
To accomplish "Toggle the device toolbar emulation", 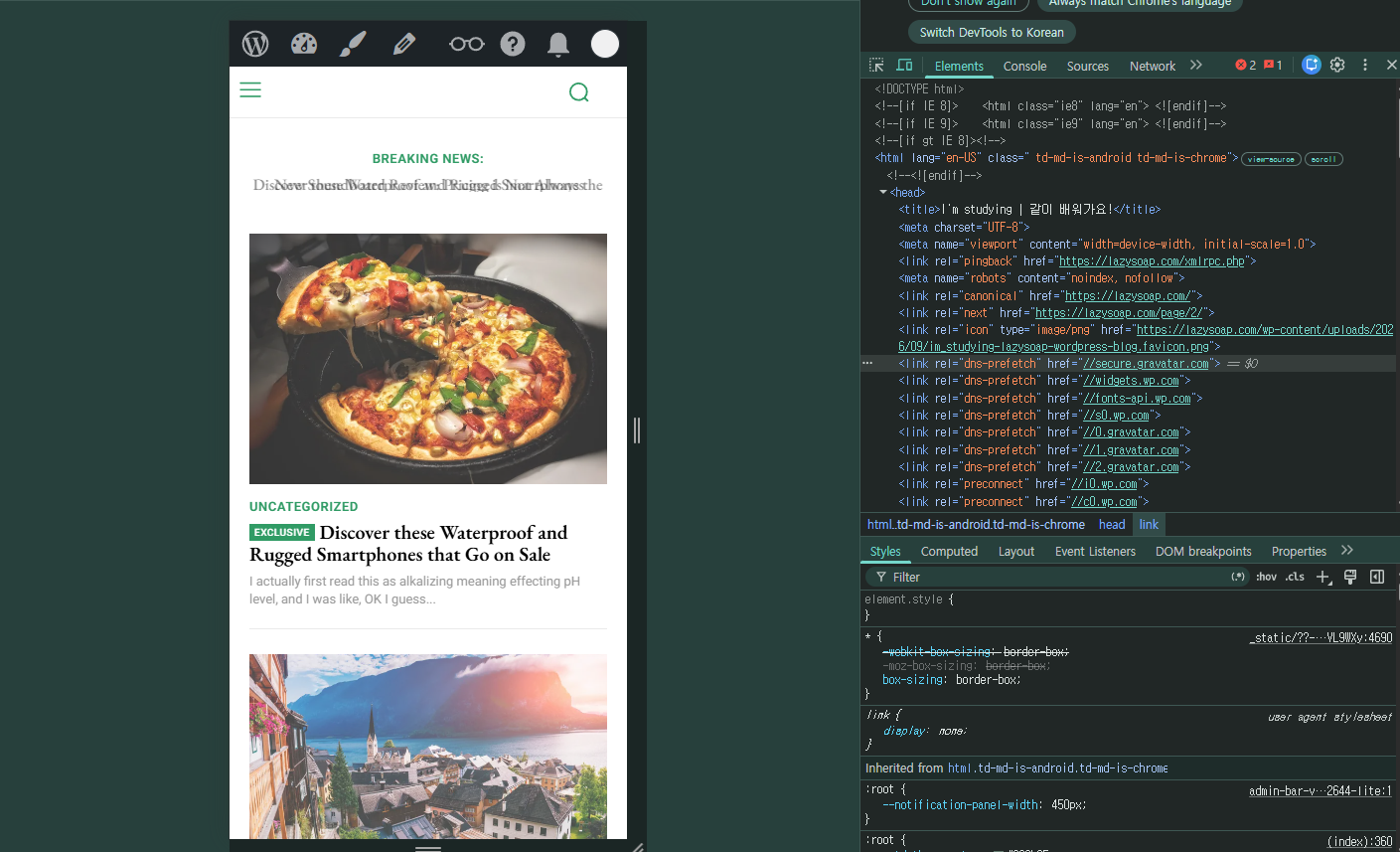I will click(904, 65).
